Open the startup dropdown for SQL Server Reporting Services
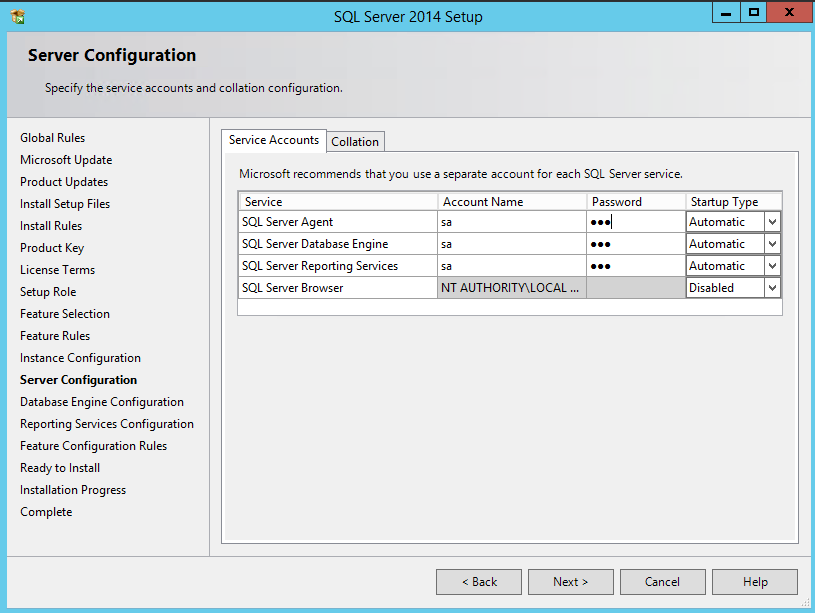 tap(772, 265)
